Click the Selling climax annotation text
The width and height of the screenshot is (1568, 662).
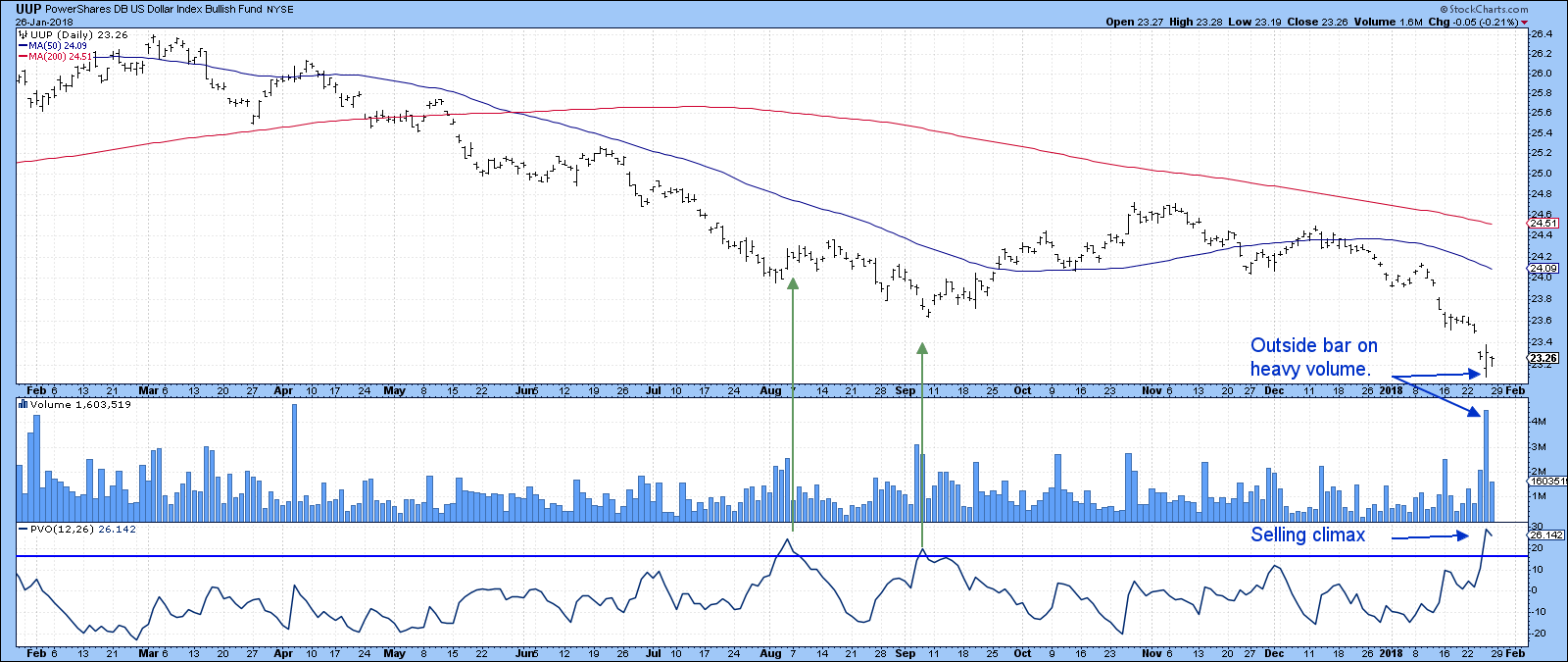coord(1307,535)
